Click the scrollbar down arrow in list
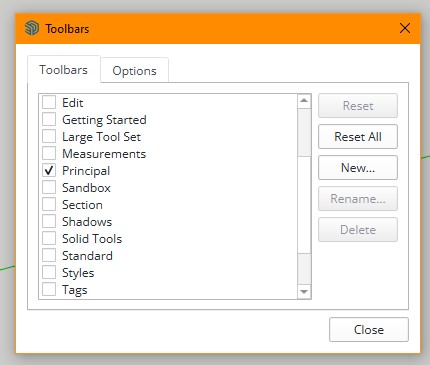 click(x=304, y=292)
